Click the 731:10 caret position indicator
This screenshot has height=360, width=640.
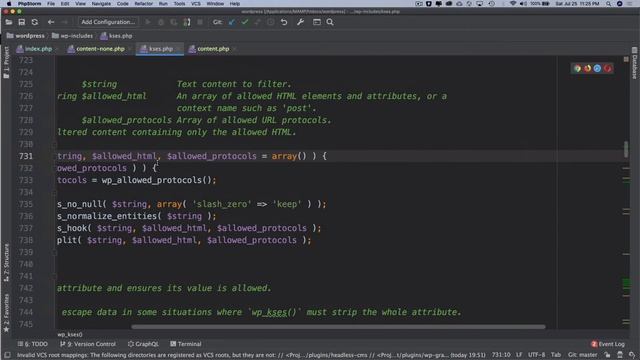click(501, 355)
